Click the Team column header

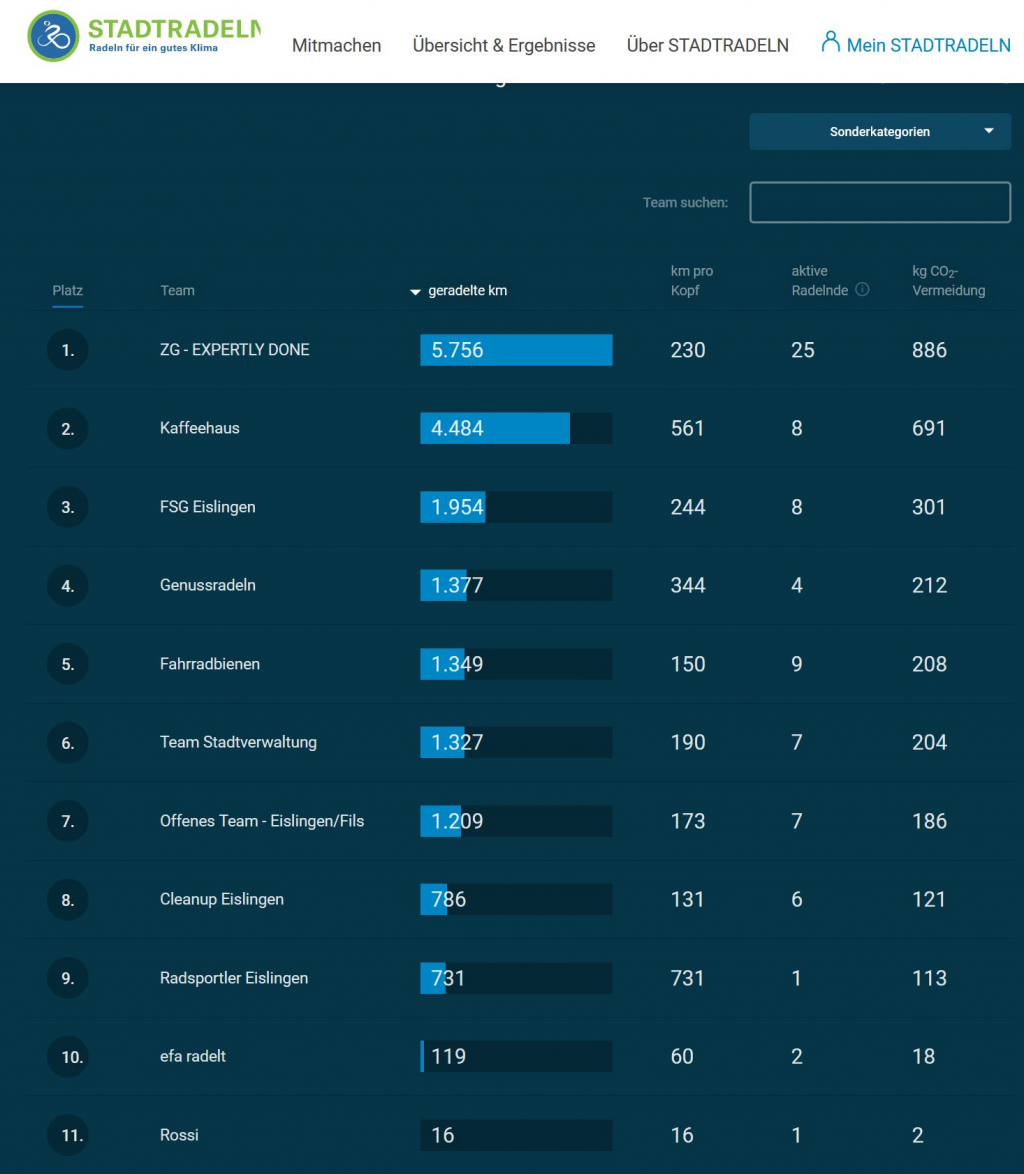pyautogui.click(x=177, y=291)
